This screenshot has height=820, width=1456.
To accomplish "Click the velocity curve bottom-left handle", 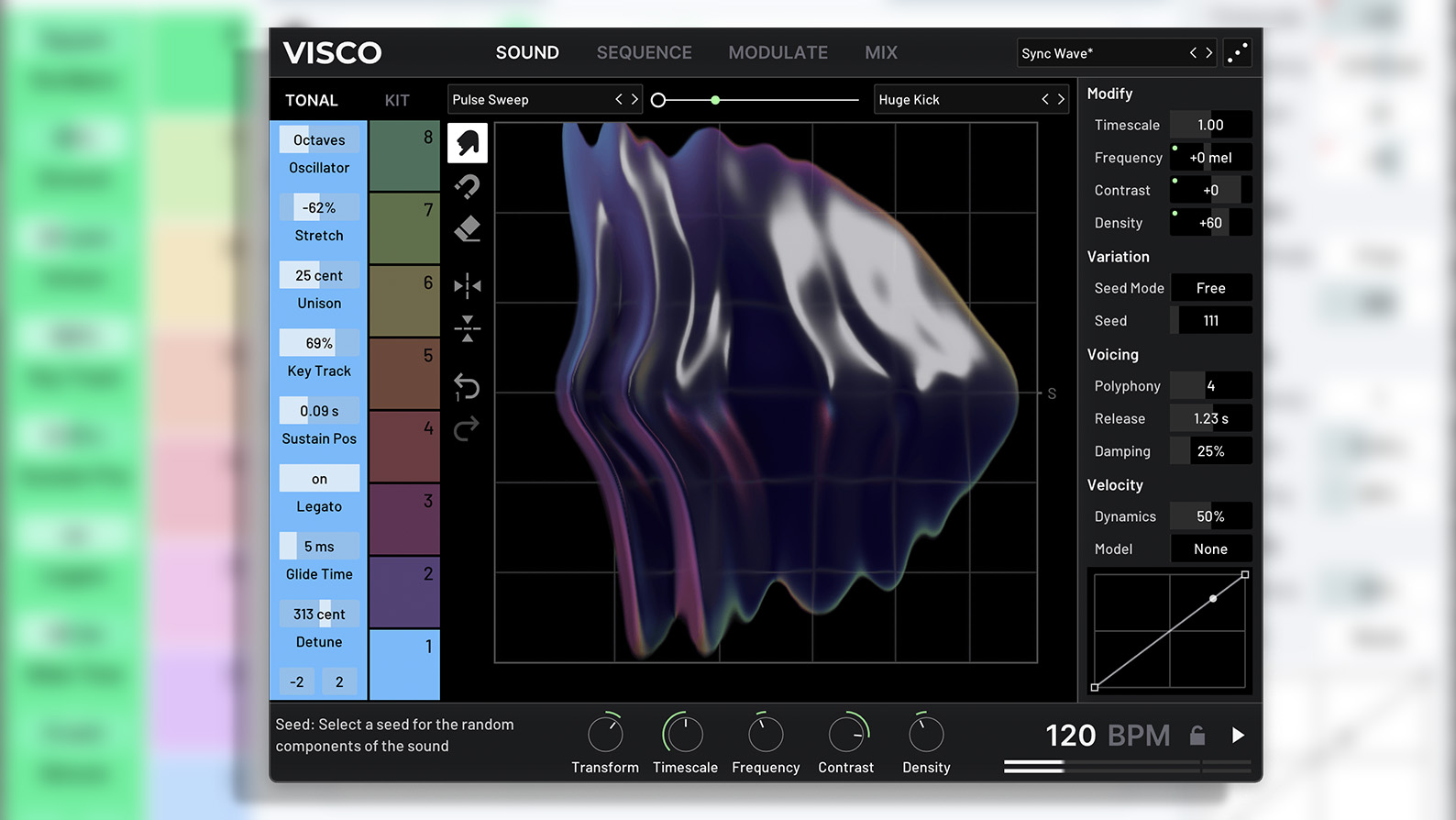I will [x=1095, y=687].
